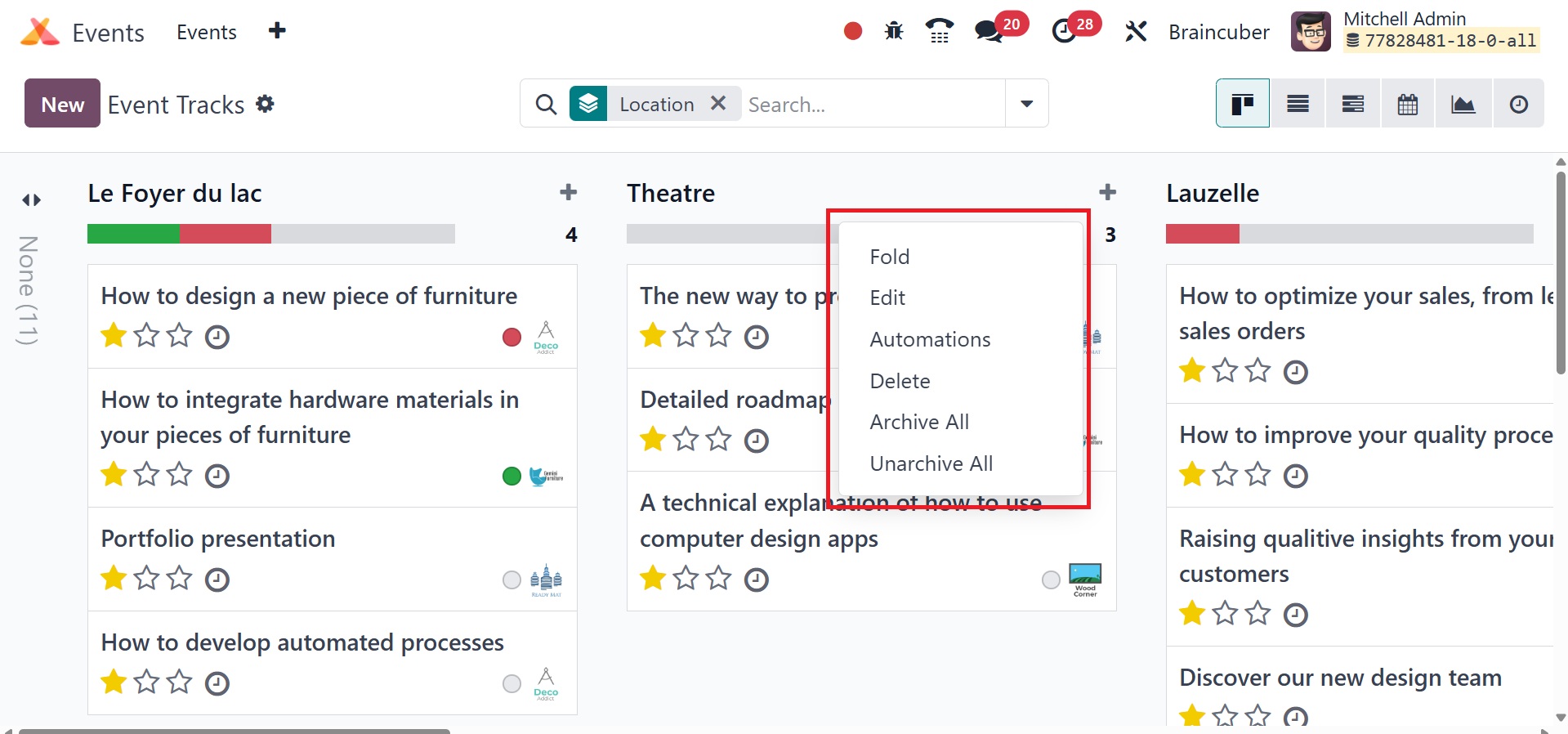Click the New button
Screen dimensions: 1568x734
[x=62, y=104]
